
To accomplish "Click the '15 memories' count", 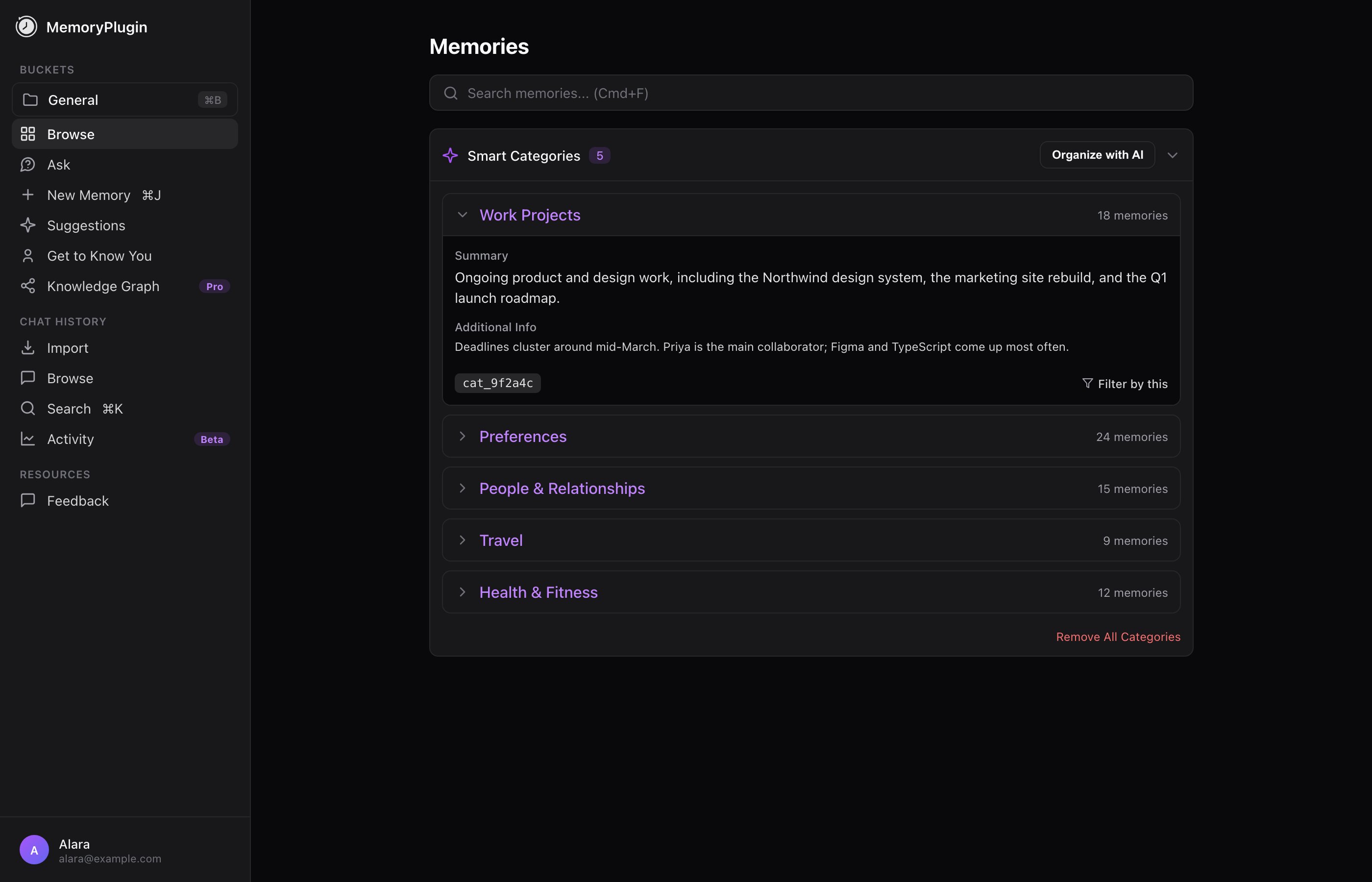I will point(1132,489).
